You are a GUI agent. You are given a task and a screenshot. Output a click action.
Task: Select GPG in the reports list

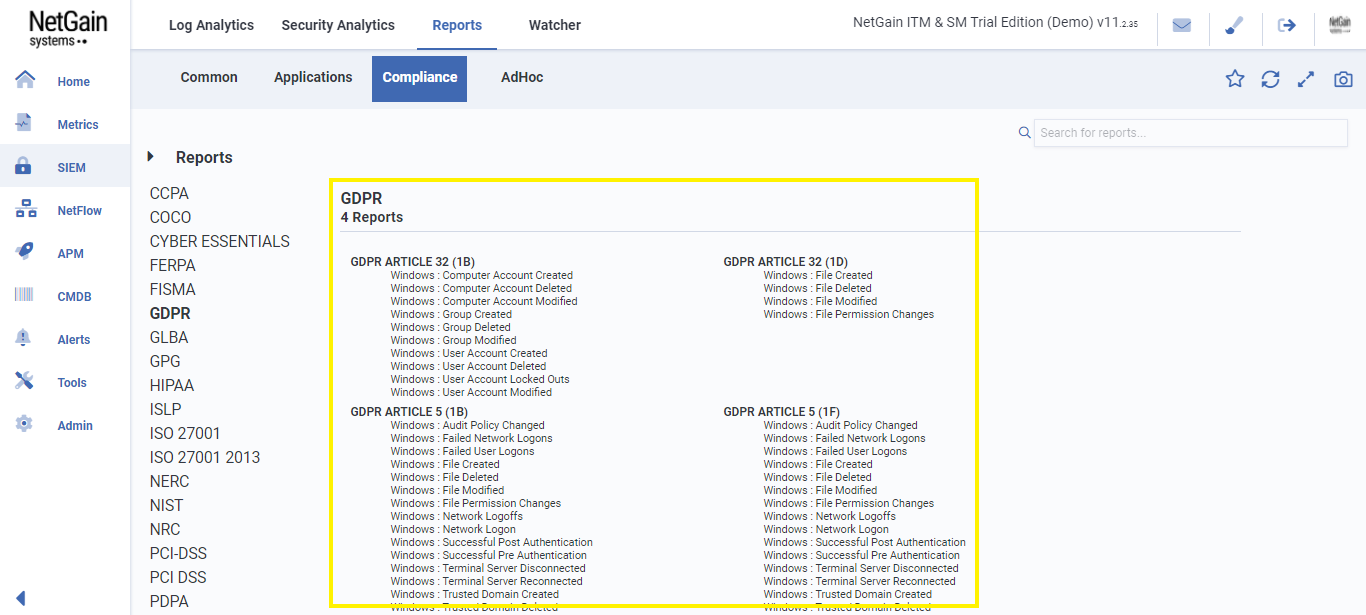pyautogui.click(x=166, y=361)
